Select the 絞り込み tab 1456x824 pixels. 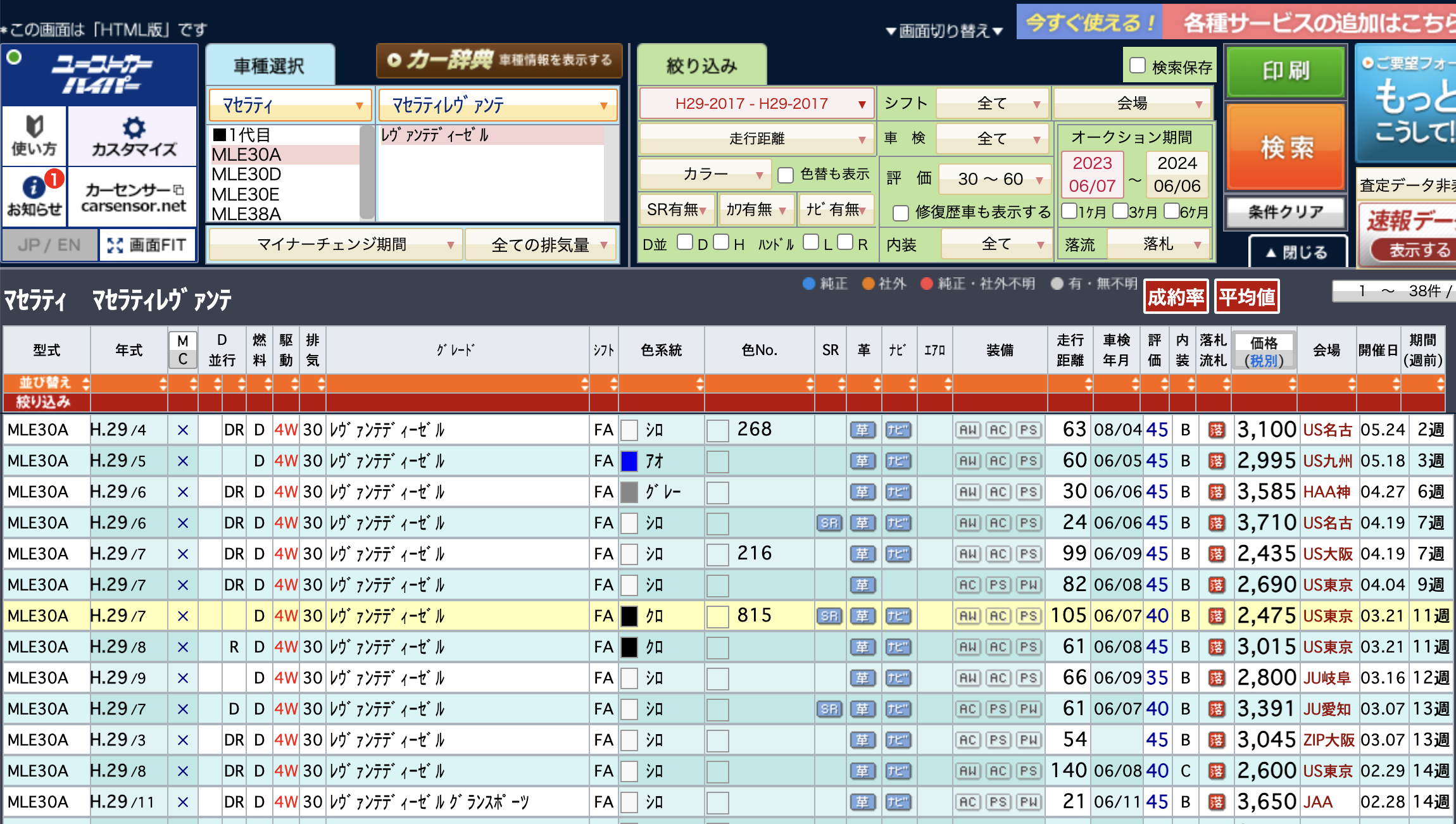point(701,65)
